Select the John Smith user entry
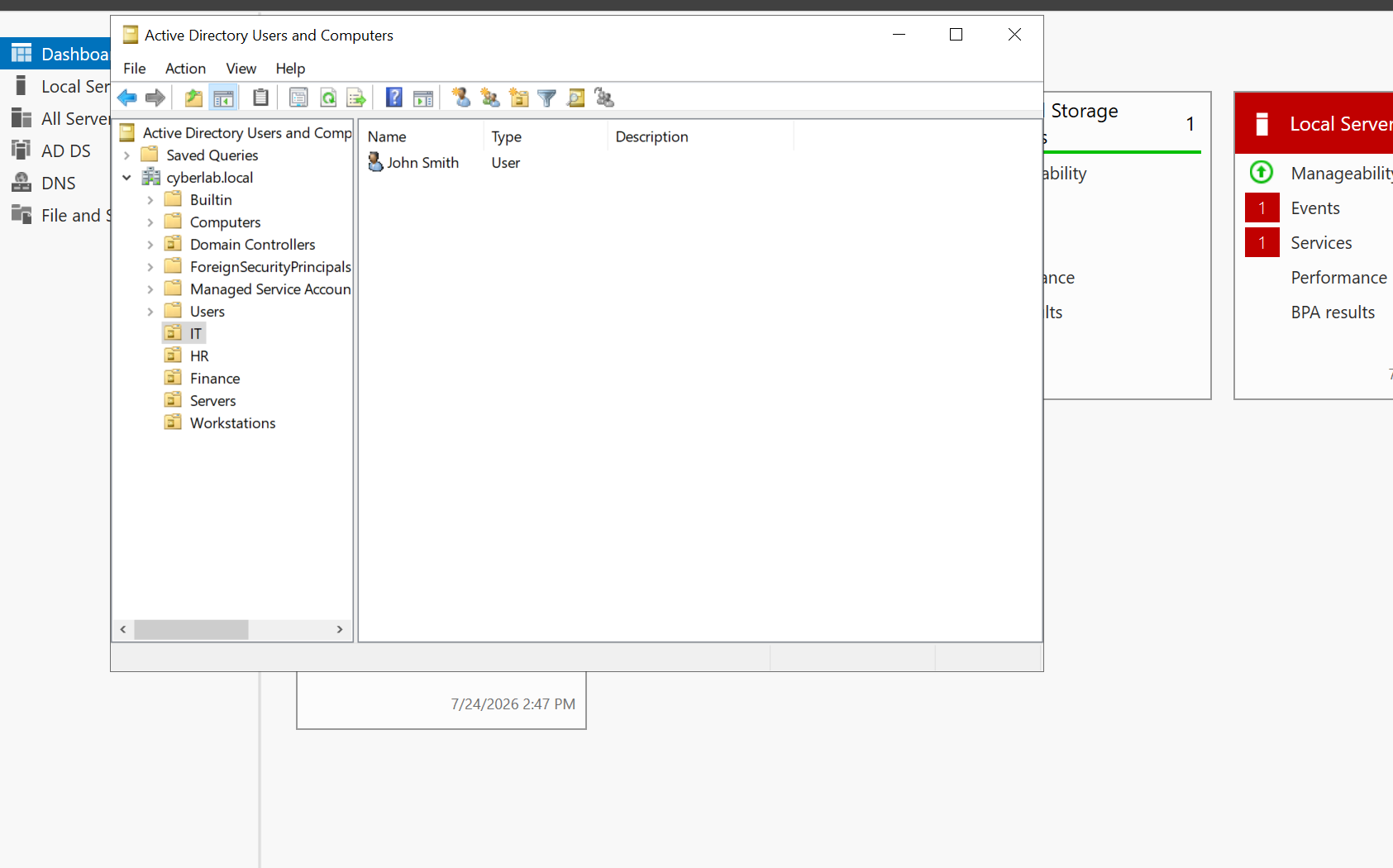Viewport: 1393px width, 868px height. pos(422,163)
